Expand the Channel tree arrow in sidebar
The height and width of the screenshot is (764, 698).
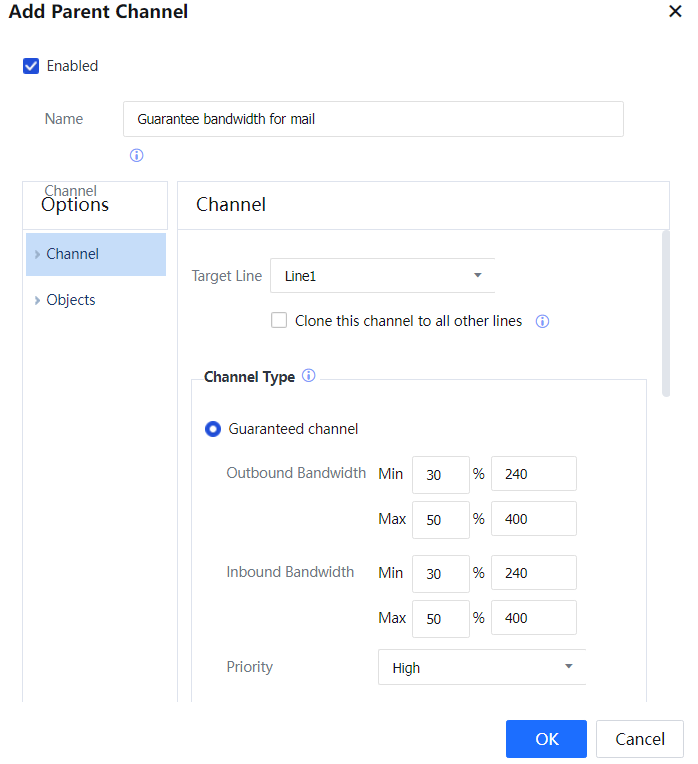(x=37, y=255)
